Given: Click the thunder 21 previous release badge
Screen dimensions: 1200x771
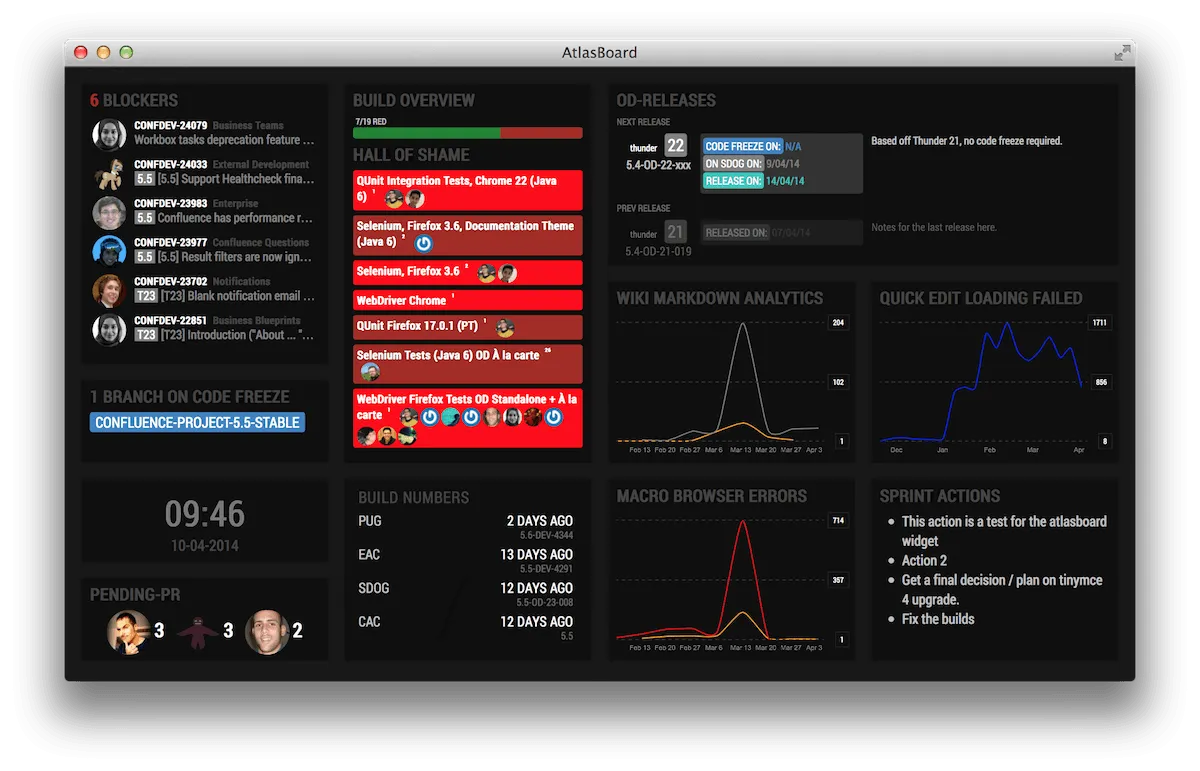Looking at the screenshot, I should point(676,232).
